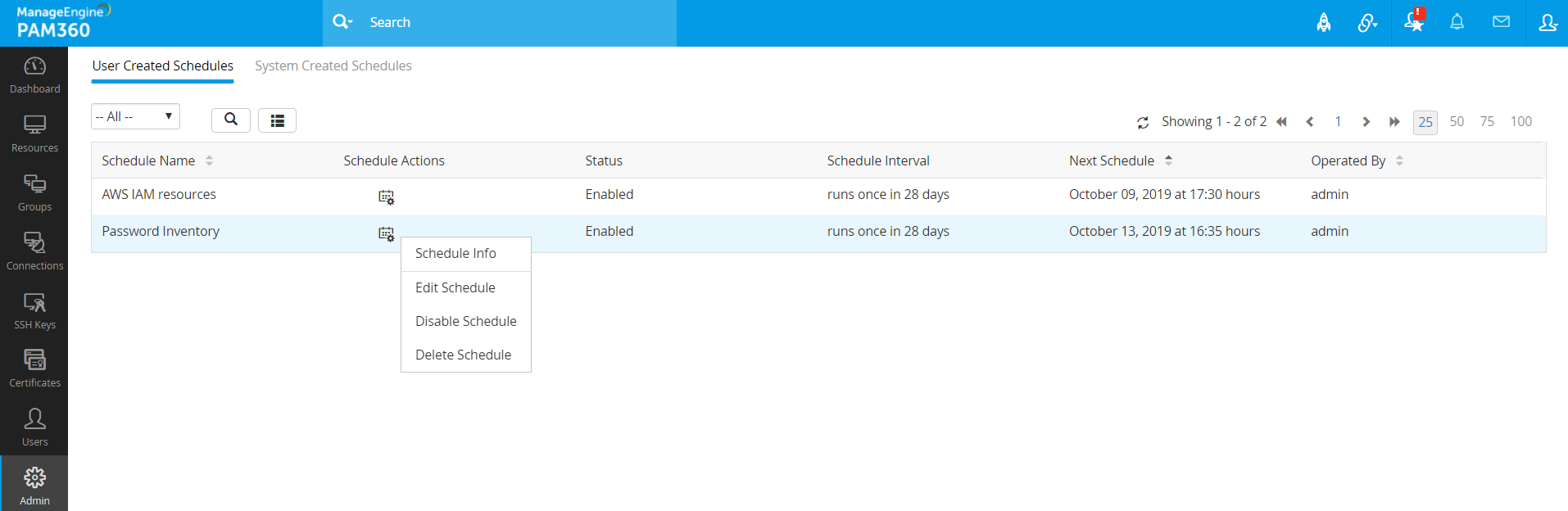Click the refresh icon beside Showing text
This screenshot has width=1568, height=511.
point(1143,123)
